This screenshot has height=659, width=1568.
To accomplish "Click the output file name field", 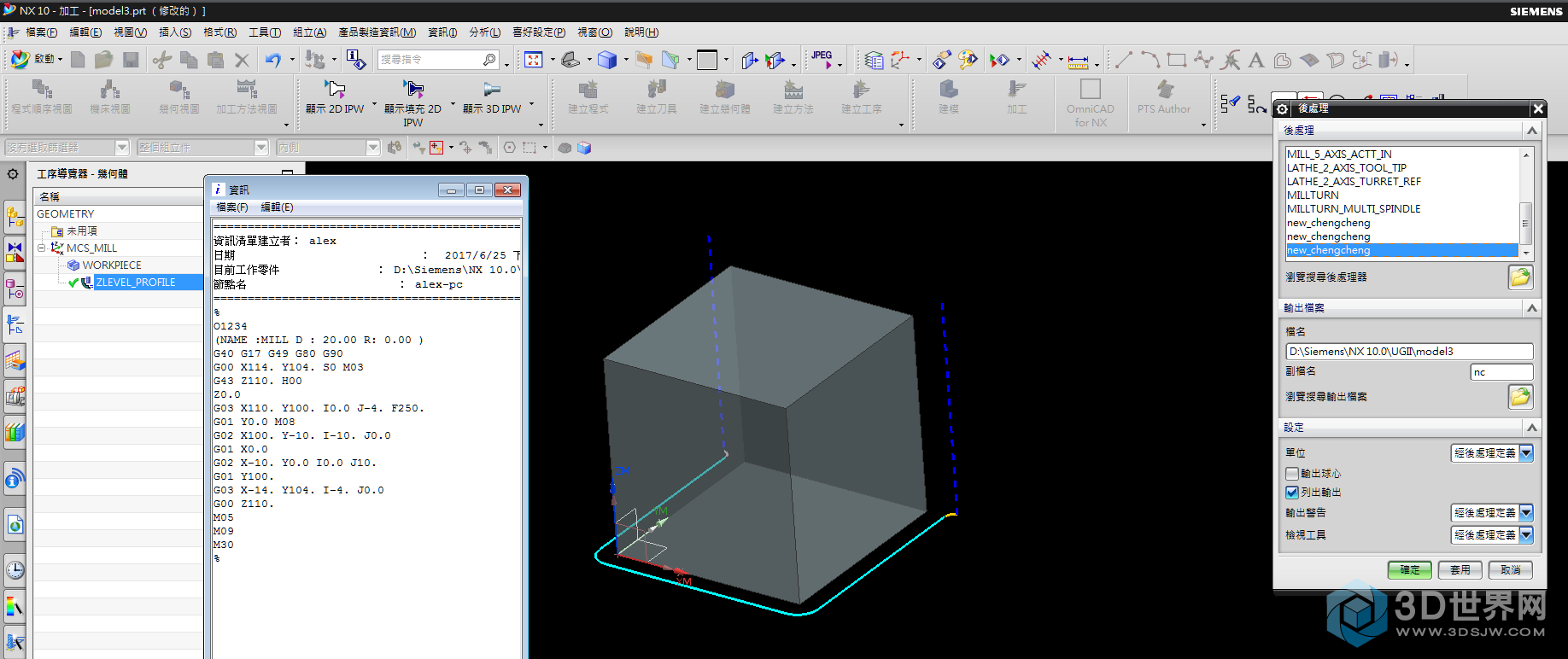I will 1409,351.
